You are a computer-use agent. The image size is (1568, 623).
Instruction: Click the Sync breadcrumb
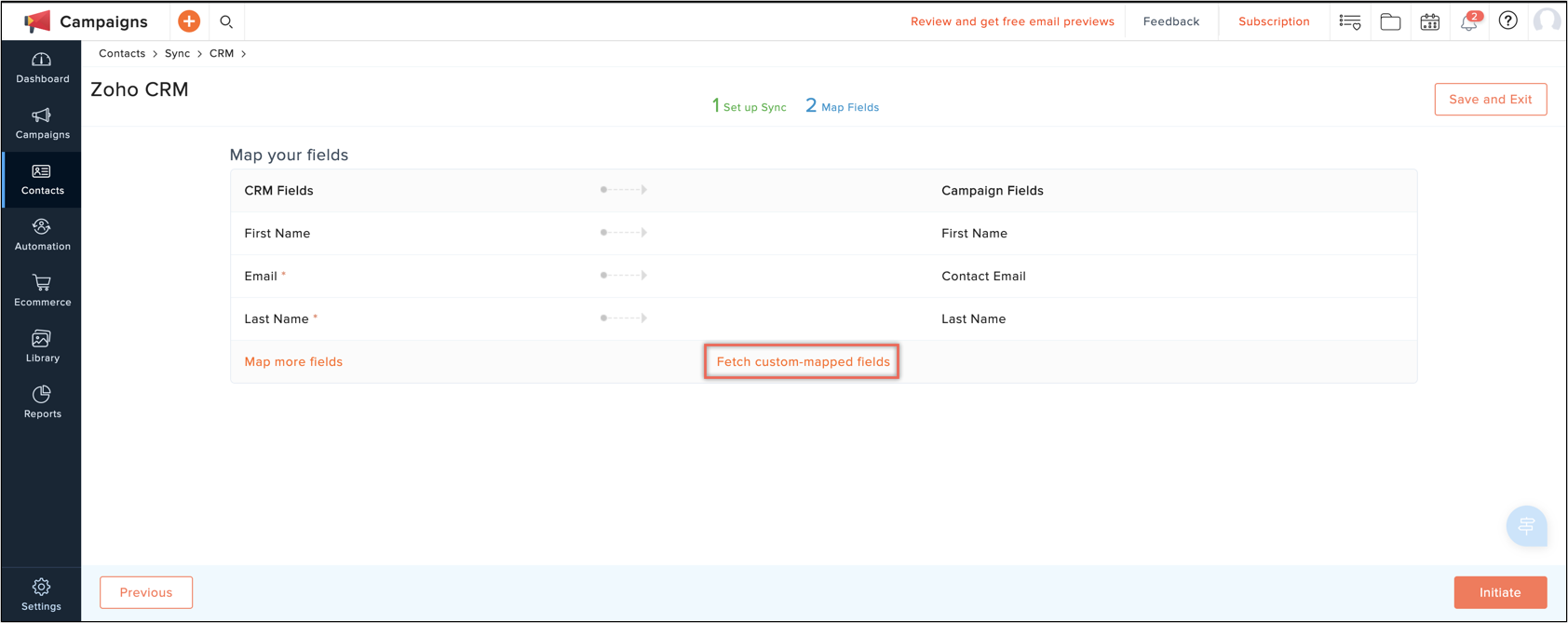[177, 54]
